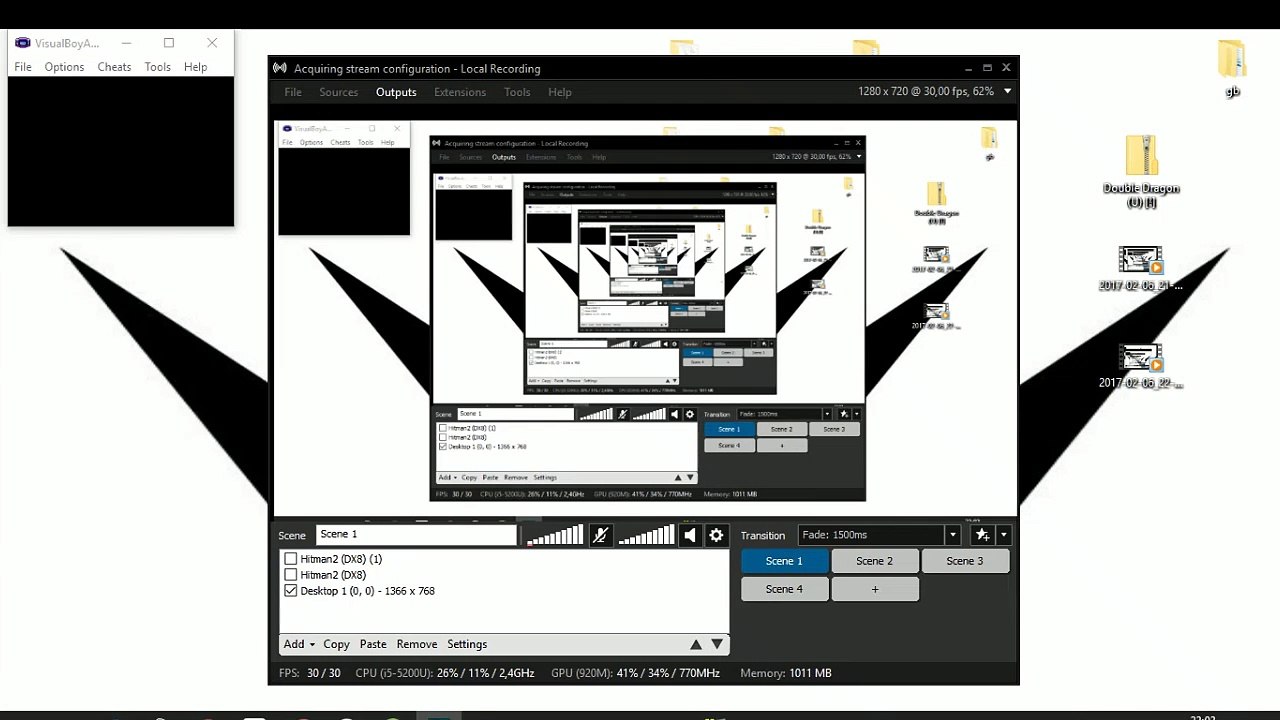Mute the speaker audio icon
The width and height of the screenshot is (1280, 720).
(690, 535)
